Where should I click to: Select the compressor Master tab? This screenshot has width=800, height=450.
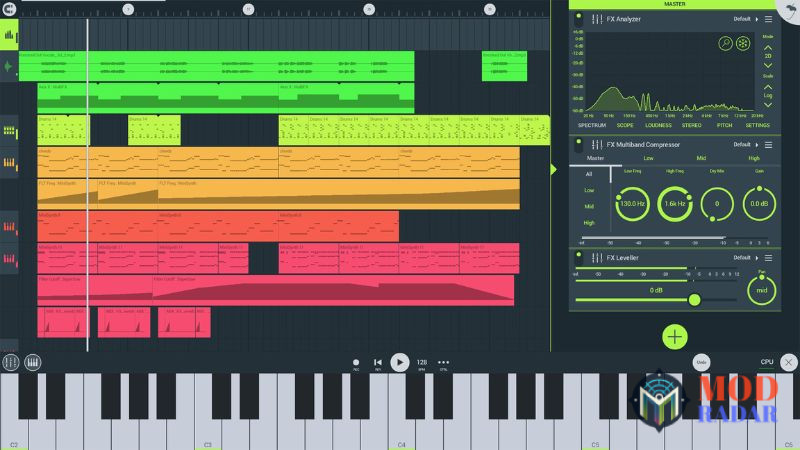pyautogui.click(x=595, y=159)
